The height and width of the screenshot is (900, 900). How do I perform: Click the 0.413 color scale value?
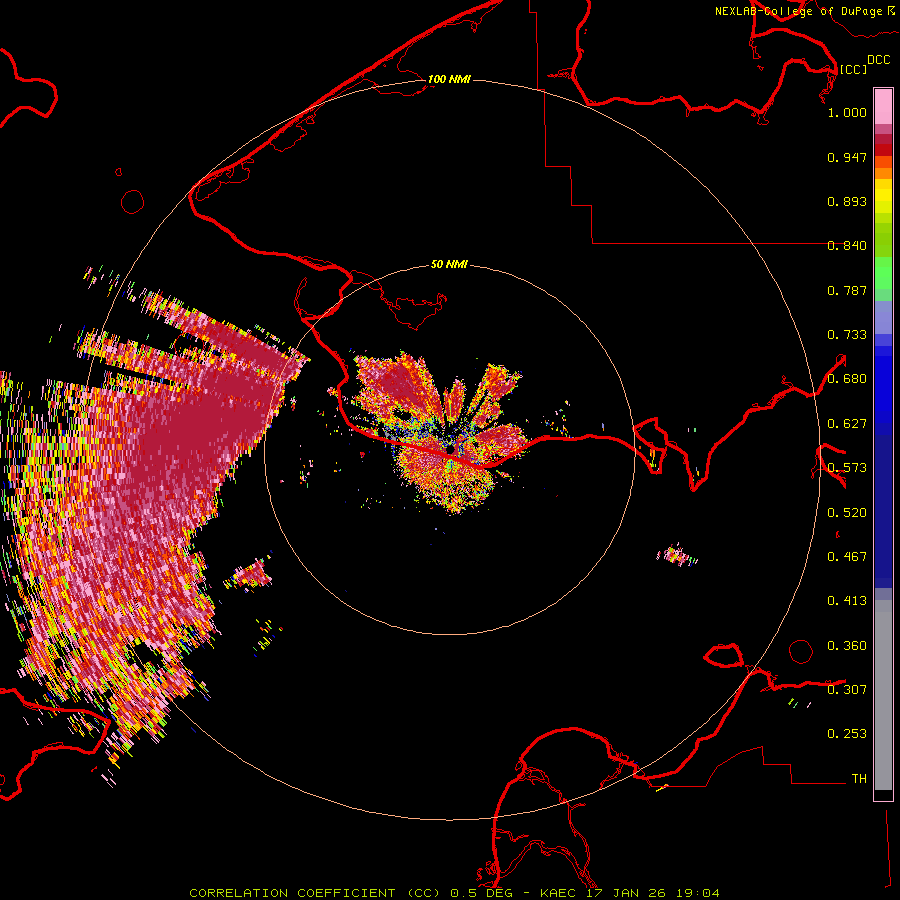[847, 601]
